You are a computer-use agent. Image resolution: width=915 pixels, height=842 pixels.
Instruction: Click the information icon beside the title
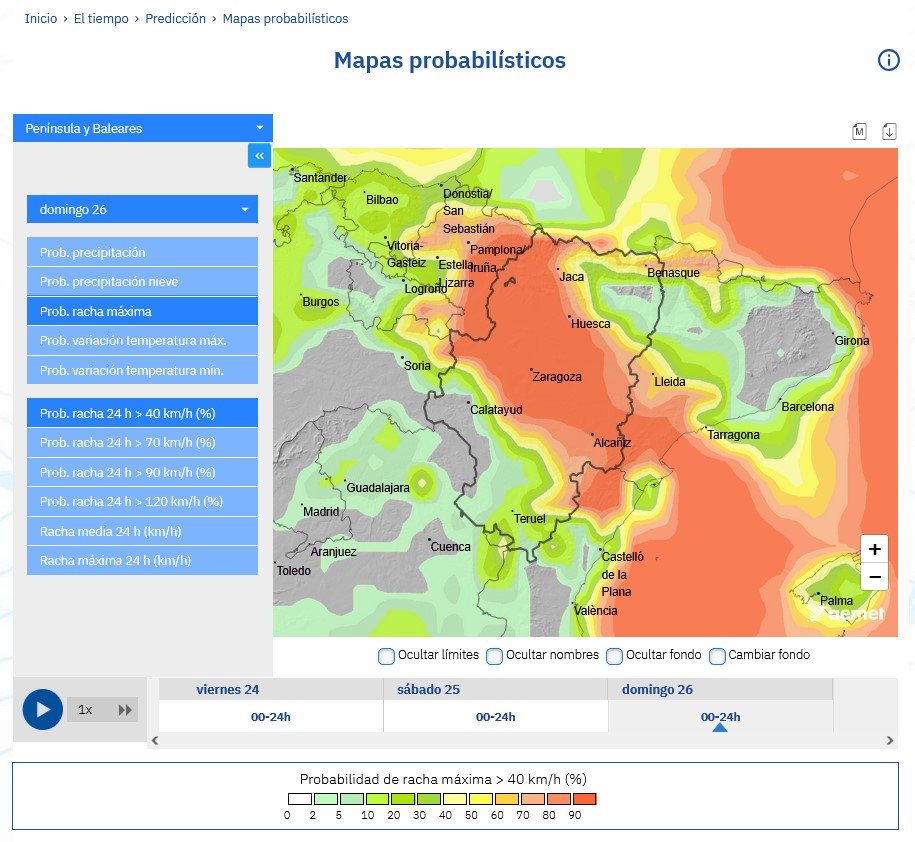tap(888, 60)
